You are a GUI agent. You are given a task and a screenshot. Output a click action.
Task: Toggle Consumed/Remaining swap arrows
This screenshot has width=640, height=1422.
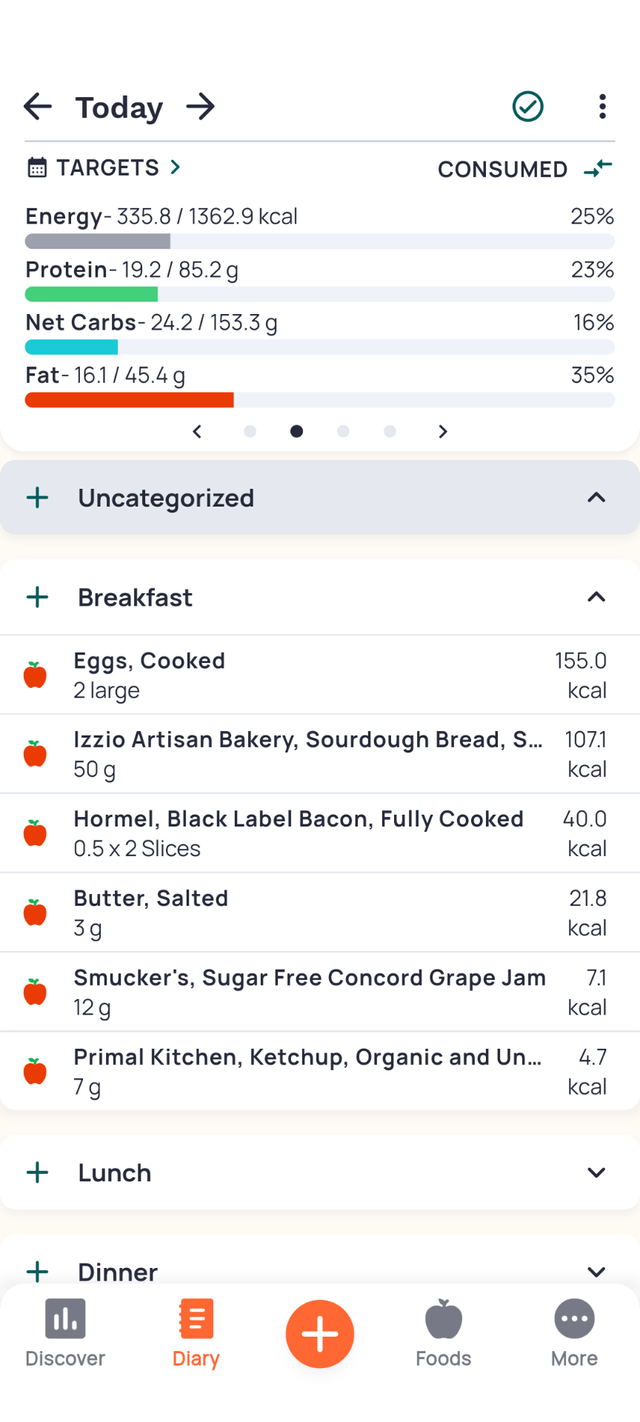[598, 169]
